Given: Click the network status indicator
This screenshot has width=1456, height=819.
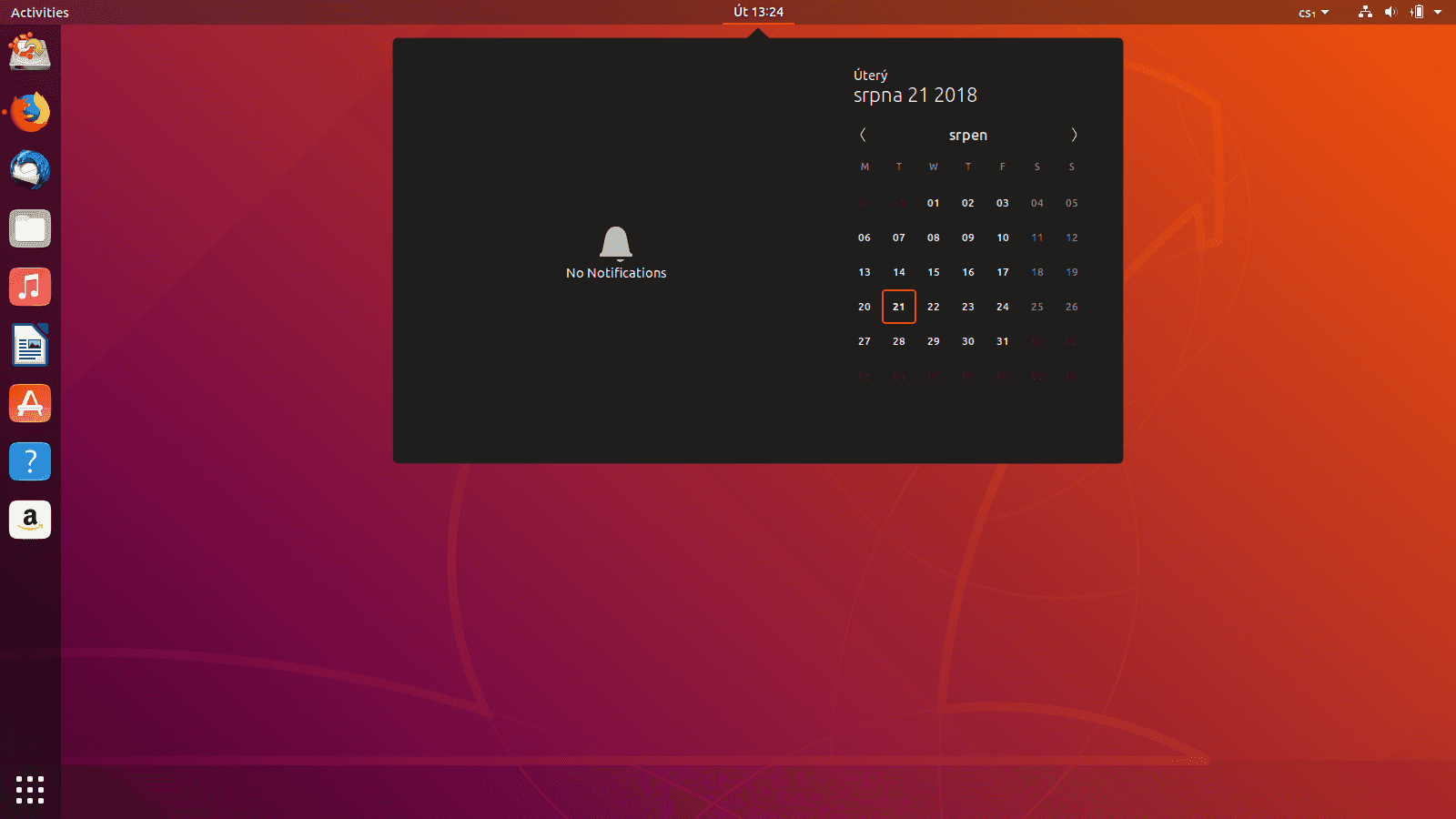Looking at the screenshot, I should (1364, 12).
